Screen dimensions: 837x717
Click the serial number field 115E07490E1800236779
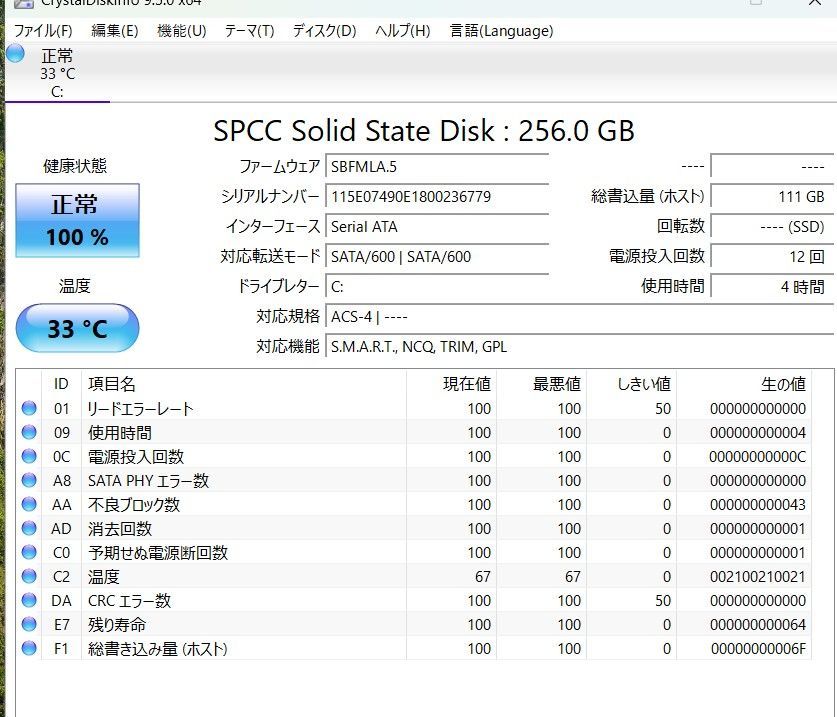coord(437,196)
